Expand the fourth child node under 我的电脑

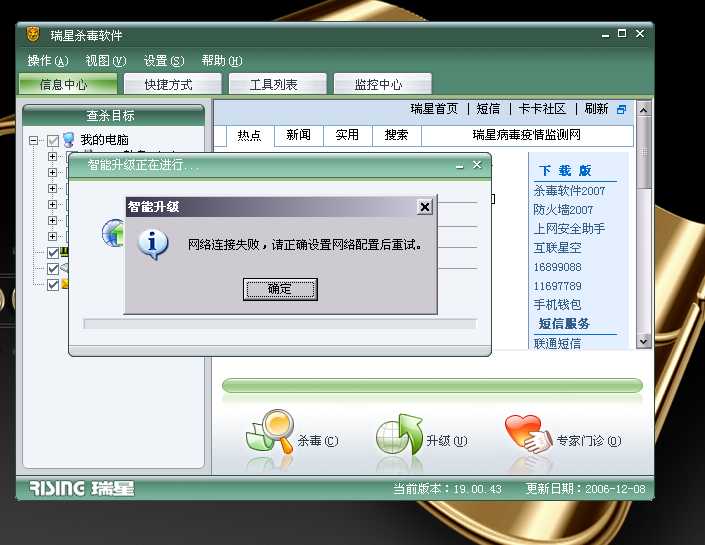point(52,205)
